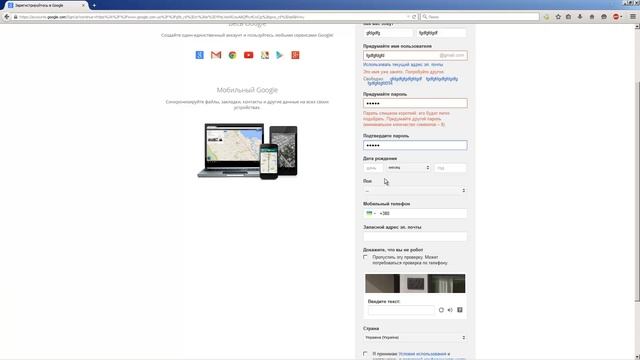This screenshot has width=640, height=360.
Task: Click the bookmark star icon in toolbar
Action: [x=558, y=17]
